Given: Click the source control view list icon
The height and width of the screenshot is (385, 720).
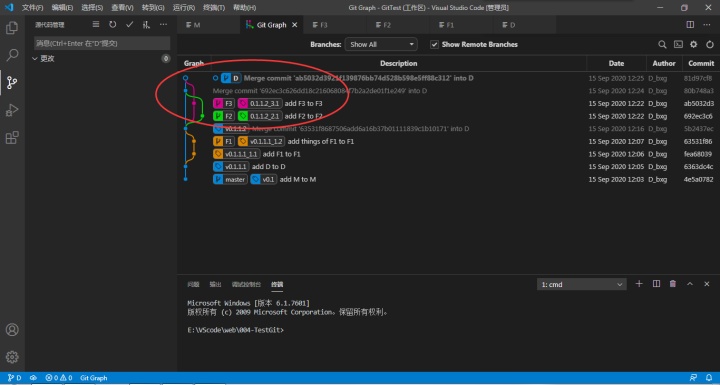Looking at the screenshot, I should click(96, 24).
